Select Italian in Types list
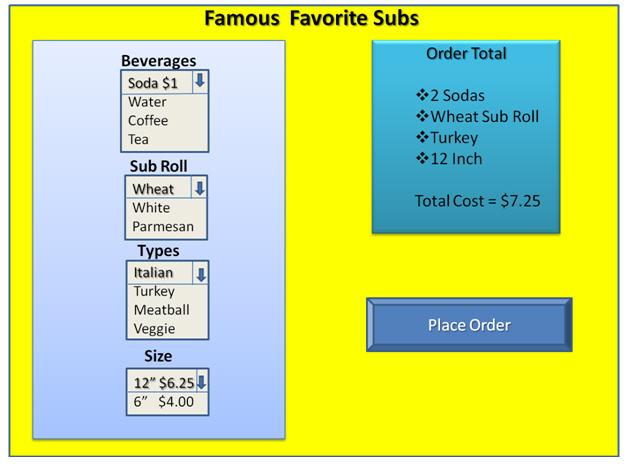The width and height of the screenshot is (627, 467). [153, 273]
